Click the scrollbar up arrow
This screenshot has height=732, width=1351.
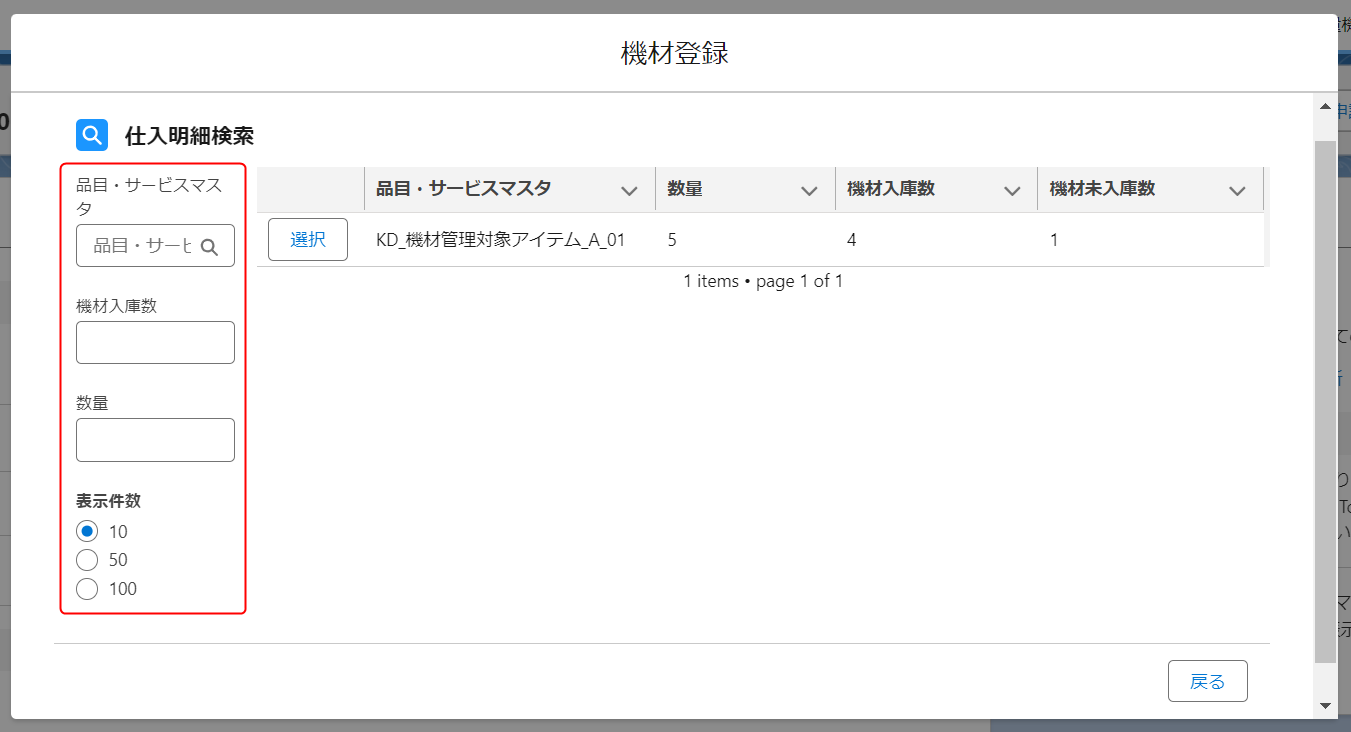coord(1325,106)
